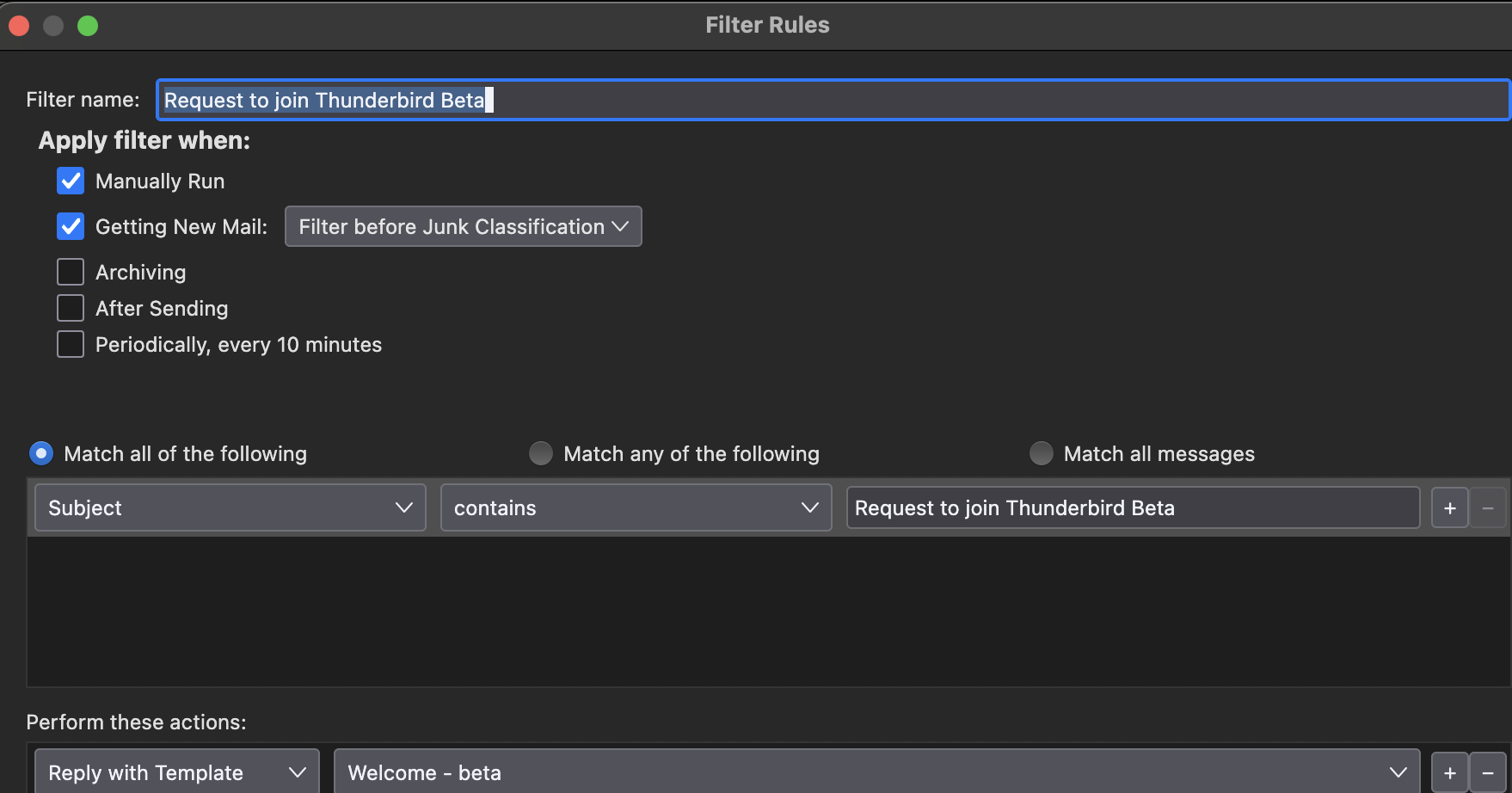Screen dimensions: 1512x793
Task: Choose the Match all messages option
Action: [1042, 453]
